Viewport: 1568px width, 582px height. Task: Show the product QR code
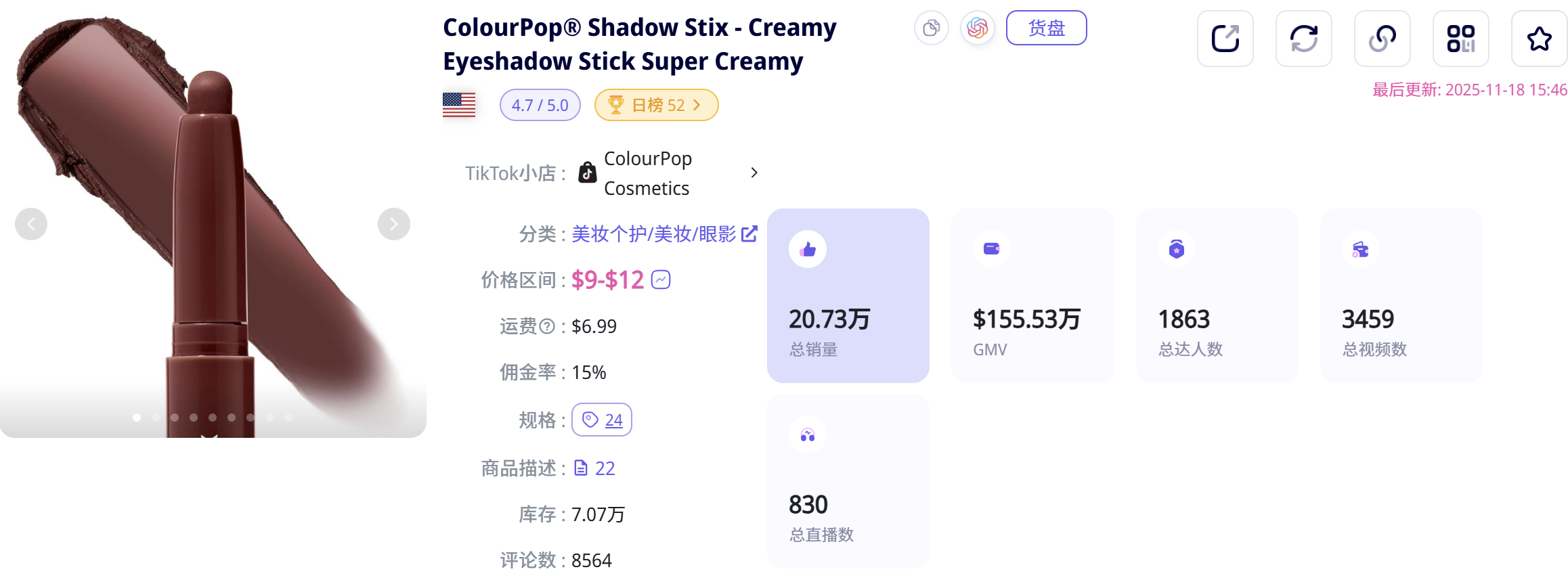coord(1461,39)
